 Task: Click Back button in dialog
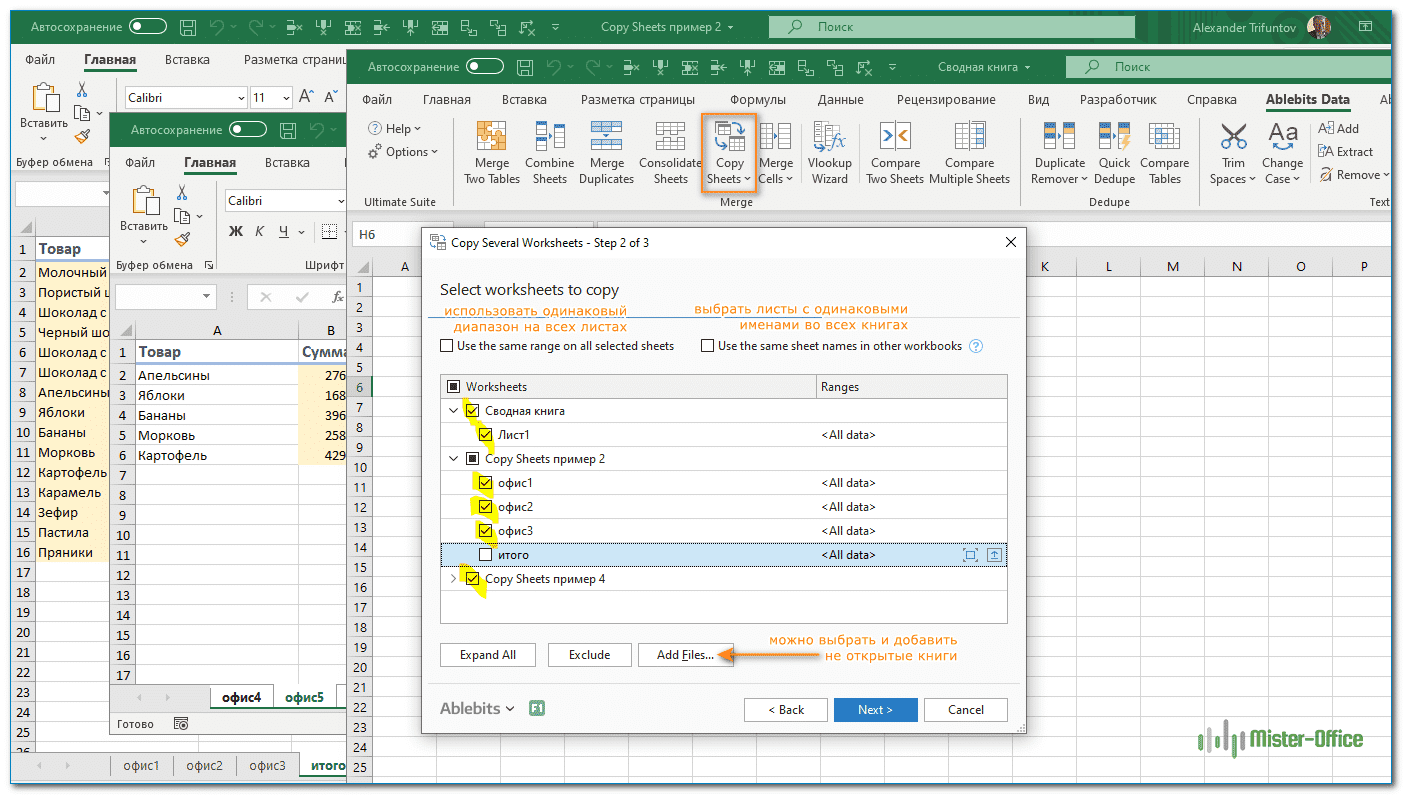click(x=785, y=710)
